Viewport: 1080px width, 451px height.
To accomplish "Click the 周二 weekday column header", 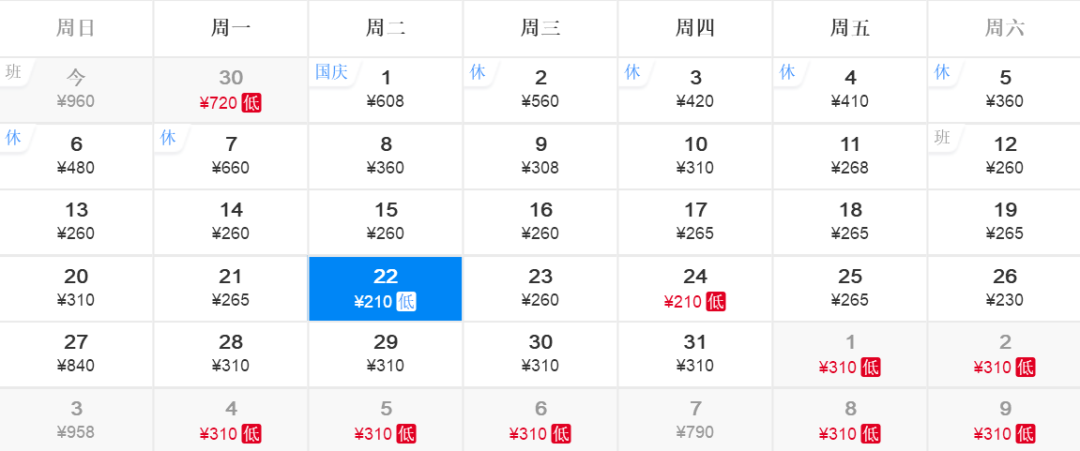I will click(386, 28).
